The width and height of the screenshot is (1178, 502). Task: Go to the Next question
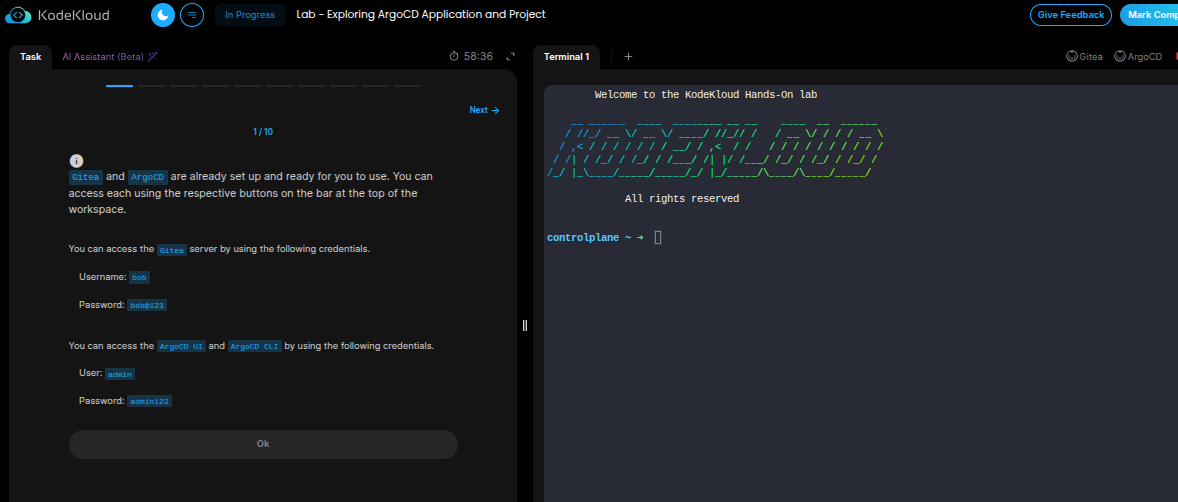(x=484, y=110)
